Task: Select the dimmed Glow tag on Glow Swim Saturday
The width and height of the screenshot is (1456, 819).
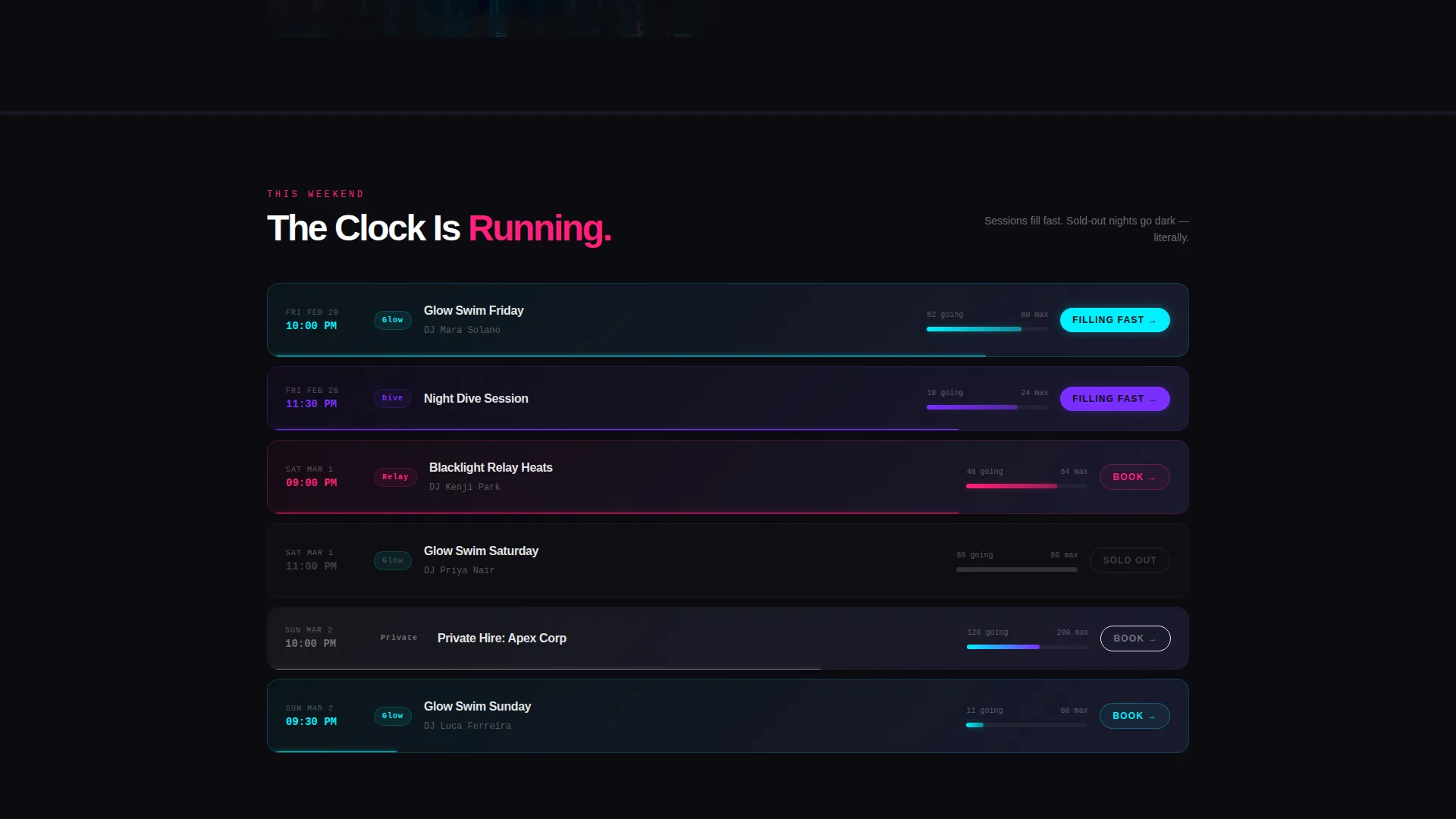Action: tap(393, 560)
